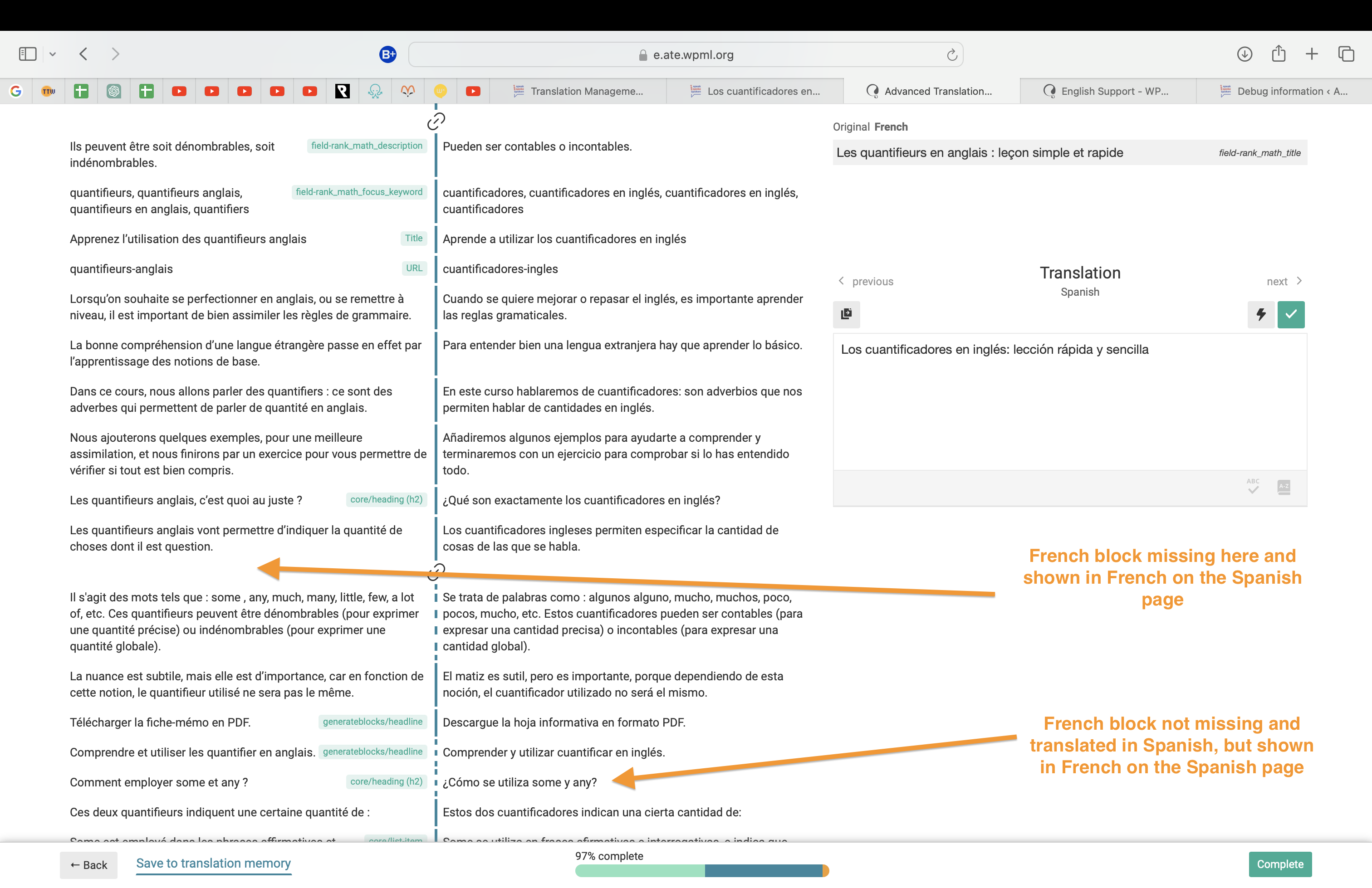Go forward with the browser forward arrow
The image size is (1372, 888).
click(x=115, y=54)
